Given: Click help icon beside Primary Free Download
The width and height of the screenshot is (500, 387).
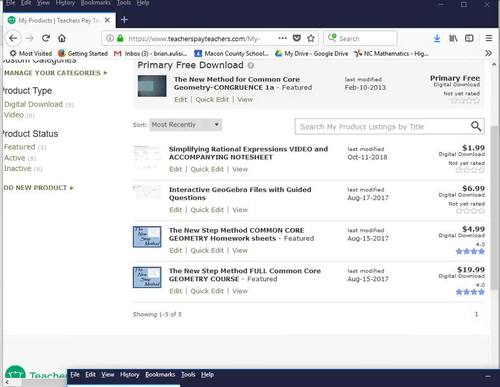Looking at the screenshot, I should click(x=251, y=65).
